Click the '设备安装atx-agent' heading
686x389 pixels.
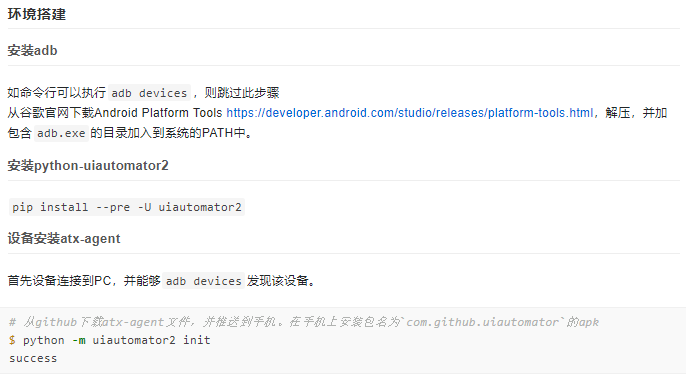(x=64, y=239)
